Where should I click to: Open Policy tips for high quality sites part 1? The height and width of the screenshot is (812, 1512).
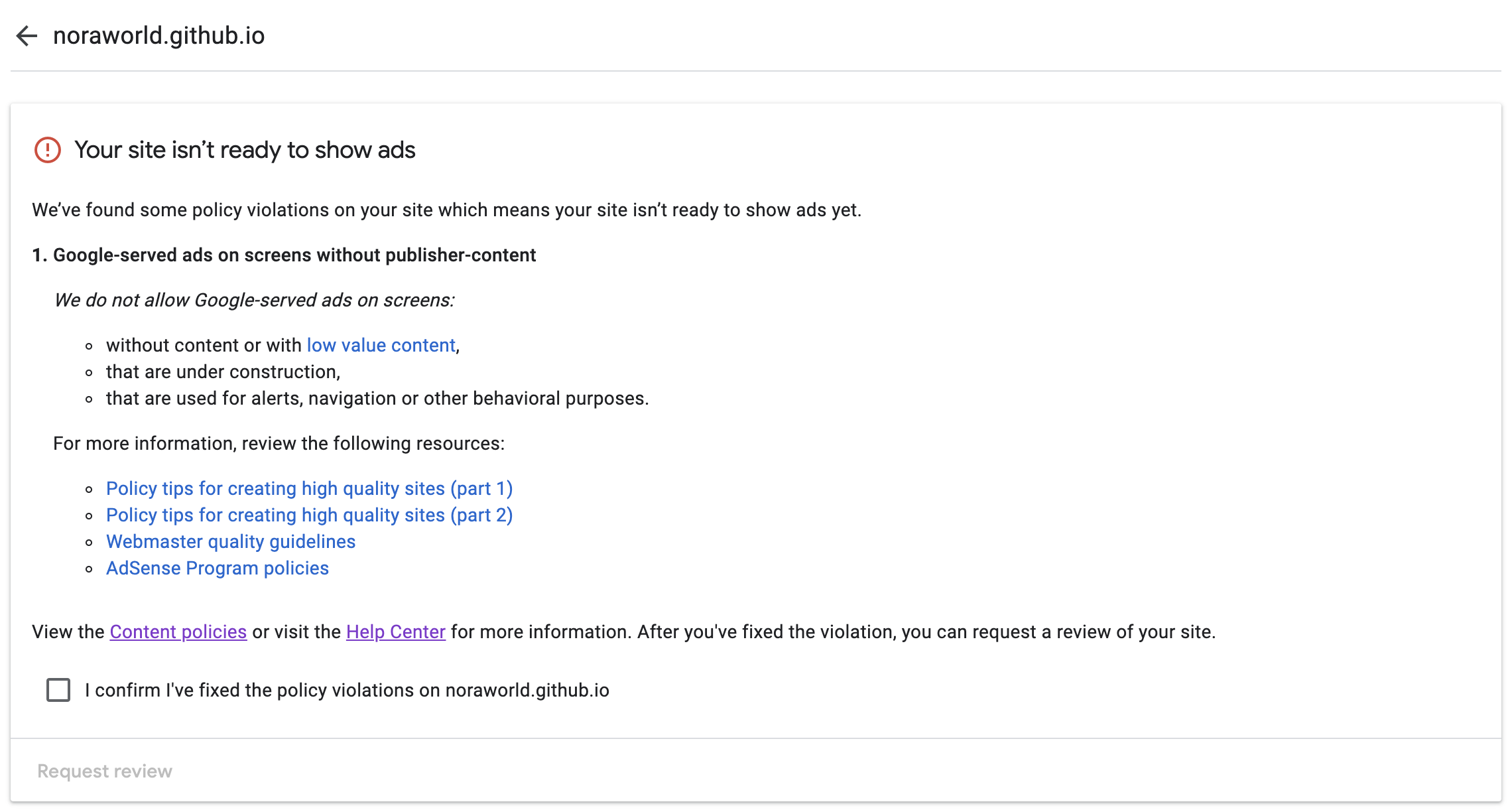(309, 488)
